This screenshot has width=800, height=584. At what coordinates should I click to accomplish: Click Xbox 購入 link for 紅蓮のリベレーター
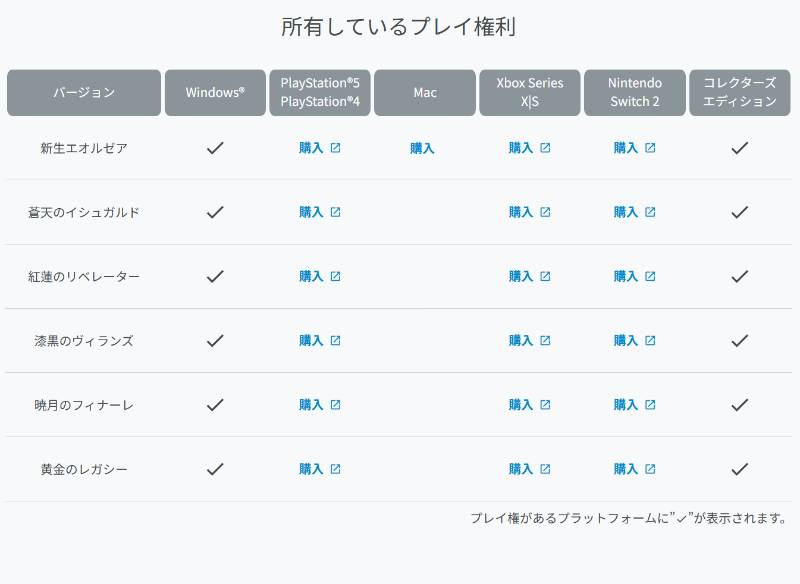(x=521, y=276)
